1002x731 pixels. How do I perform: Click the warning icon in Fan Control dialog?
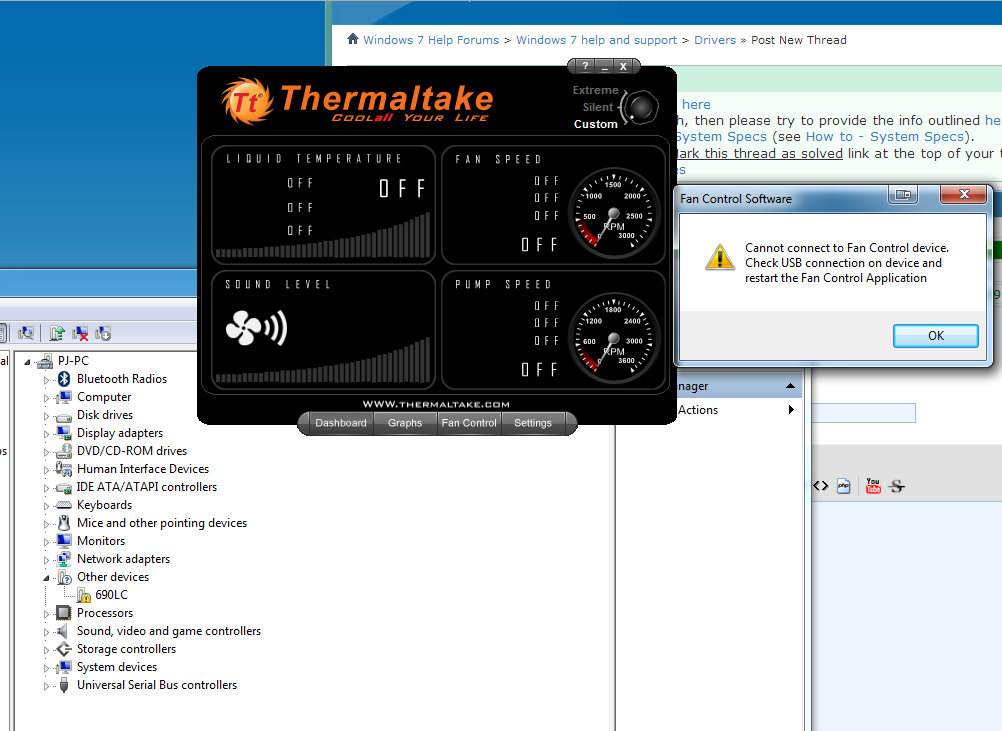[720, 258]
